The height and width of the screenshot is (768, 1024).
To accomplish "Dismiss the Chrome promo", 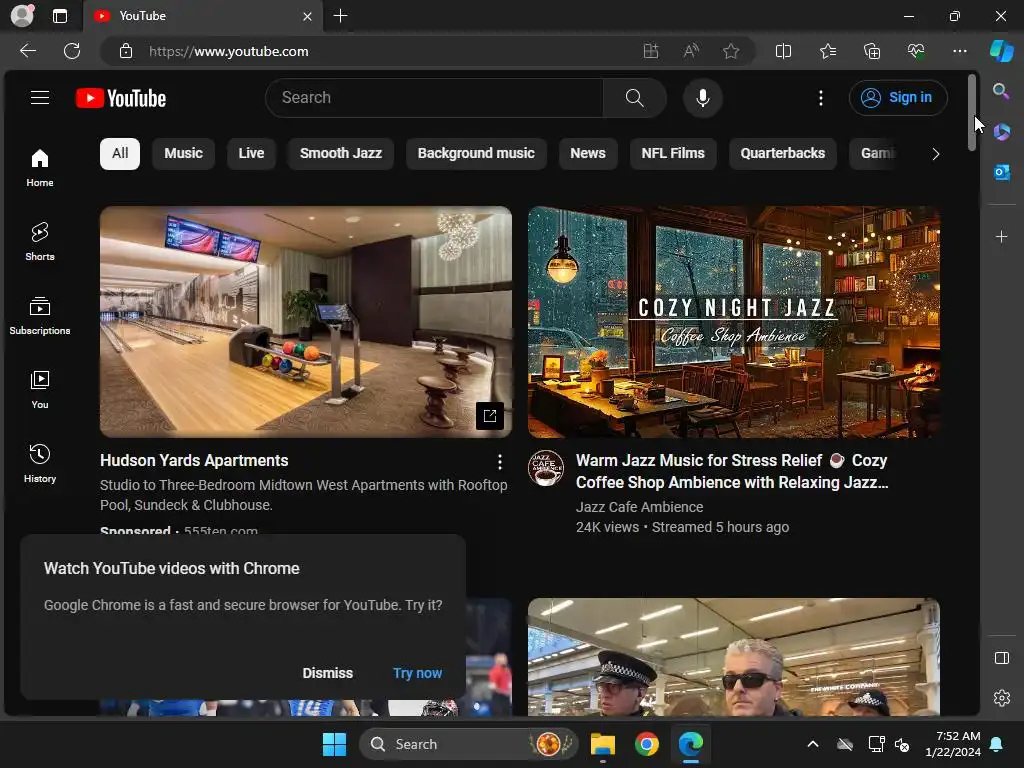I will coord(327,673).
